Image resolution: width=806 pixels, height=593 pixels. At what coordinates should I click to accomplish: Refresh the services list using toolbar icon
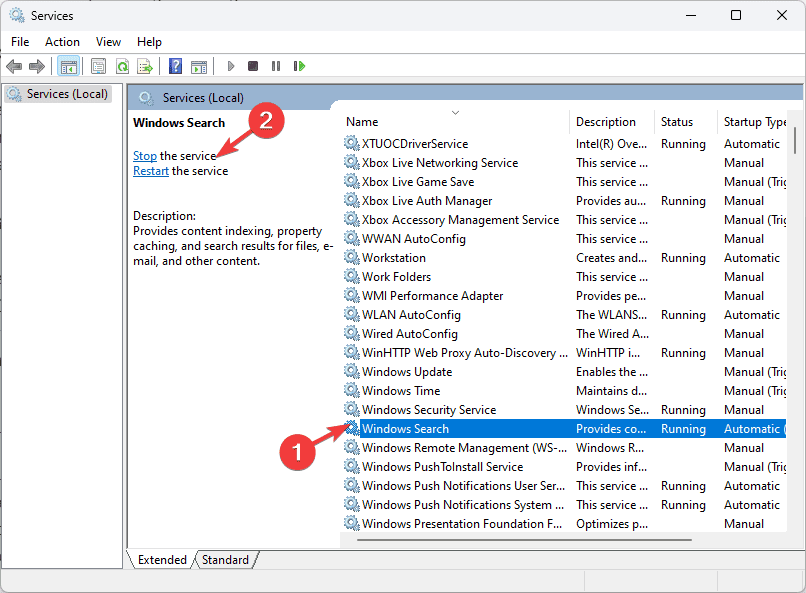pos(122,66)
